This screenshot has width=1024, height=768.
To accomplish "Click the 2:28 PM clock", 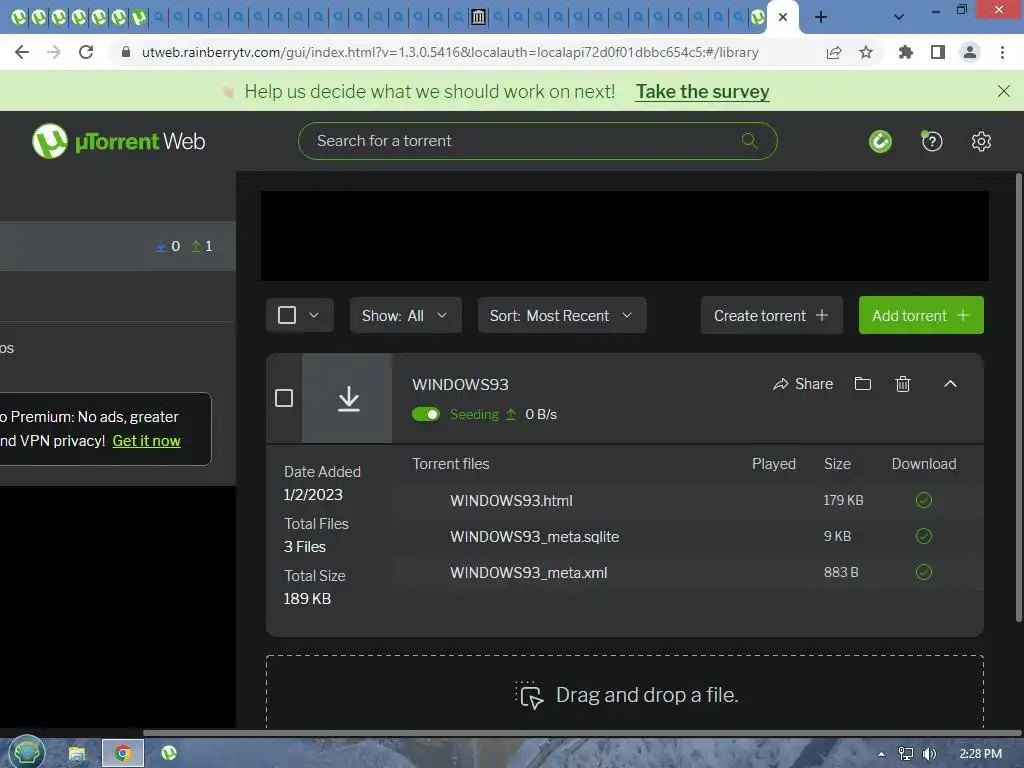I will click(x=980, y=754).
